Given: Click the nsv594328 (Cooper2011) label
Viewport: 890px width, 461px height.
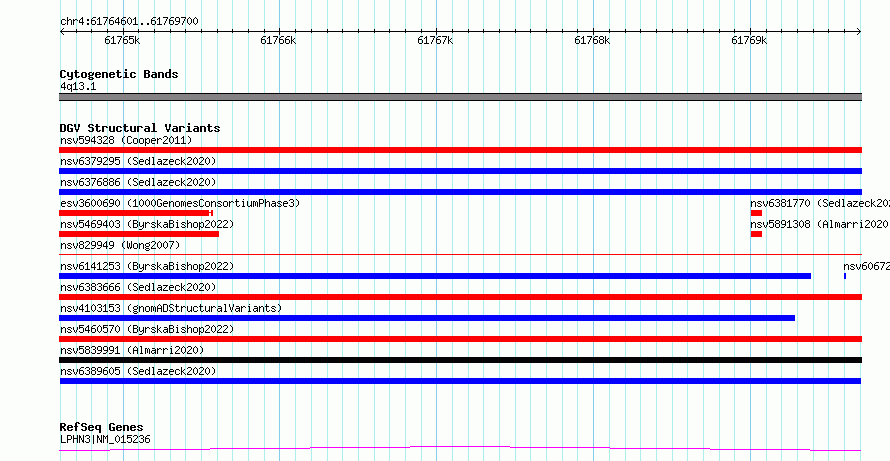Looking at the screenshot, I should pyautogui.click(x=126, y=140).
